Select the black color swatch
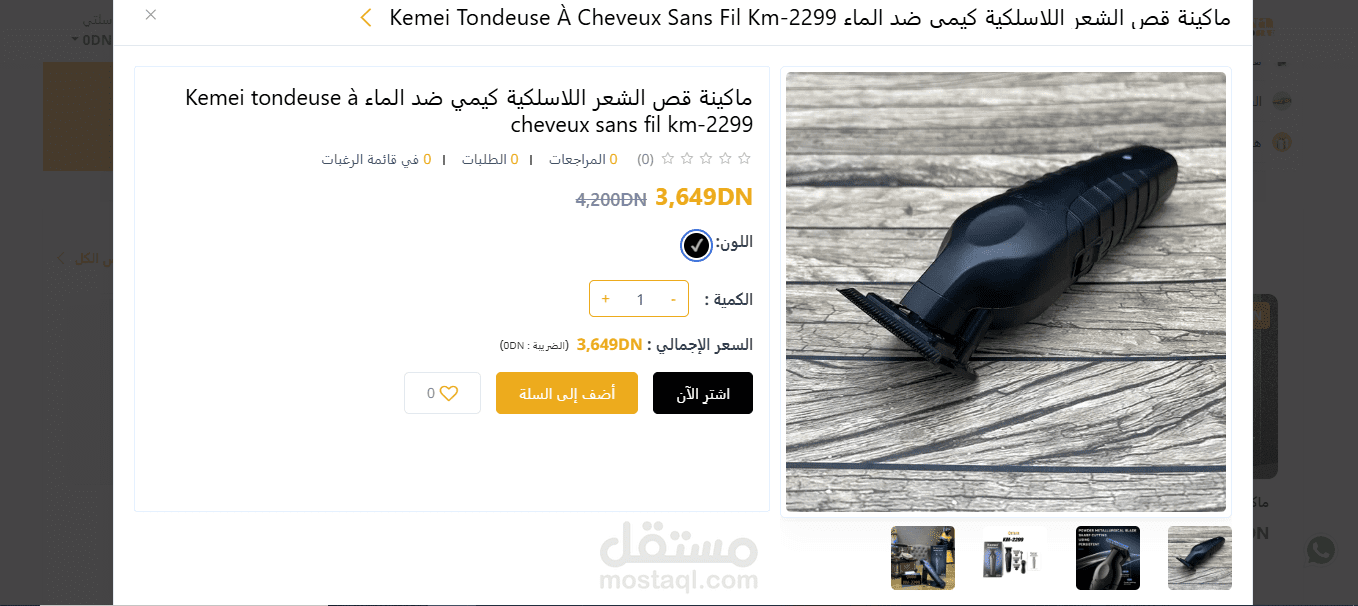 click(x=696, y=245)
